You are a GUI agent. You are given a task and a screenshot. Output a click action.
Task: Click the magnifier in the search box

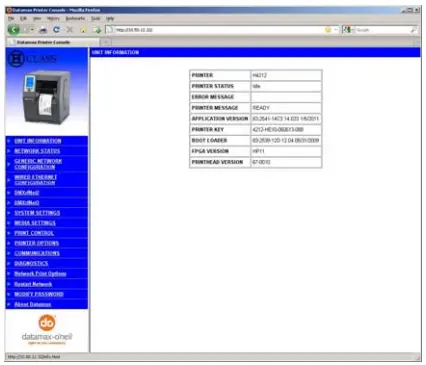click(x=413, y=30)
